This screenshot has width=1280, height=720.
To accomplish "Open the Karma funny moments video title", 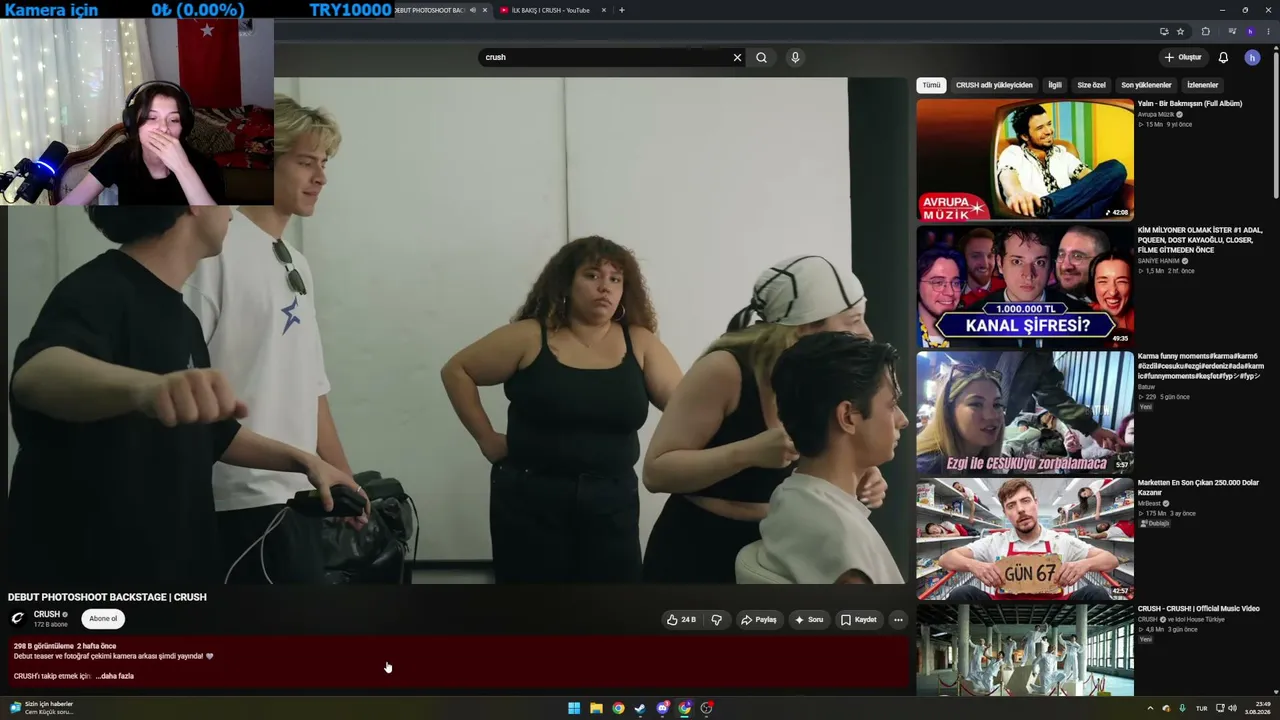I will click(1201, 366).
